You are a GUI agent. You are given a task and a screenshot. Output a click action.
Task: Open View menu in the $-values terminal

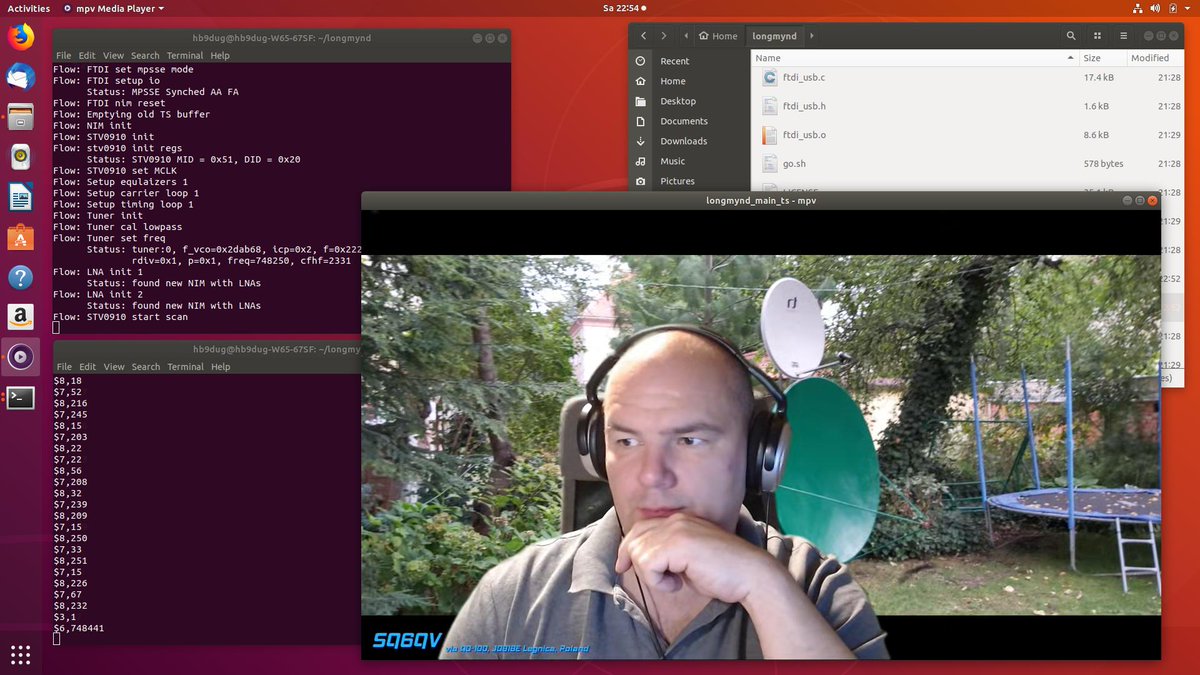pos(113,367)
